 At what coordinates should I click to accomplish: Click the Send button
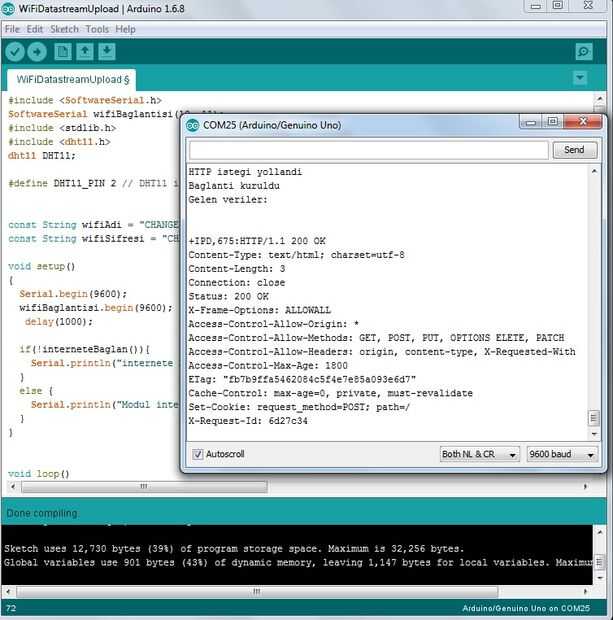[x=574, y=150]
